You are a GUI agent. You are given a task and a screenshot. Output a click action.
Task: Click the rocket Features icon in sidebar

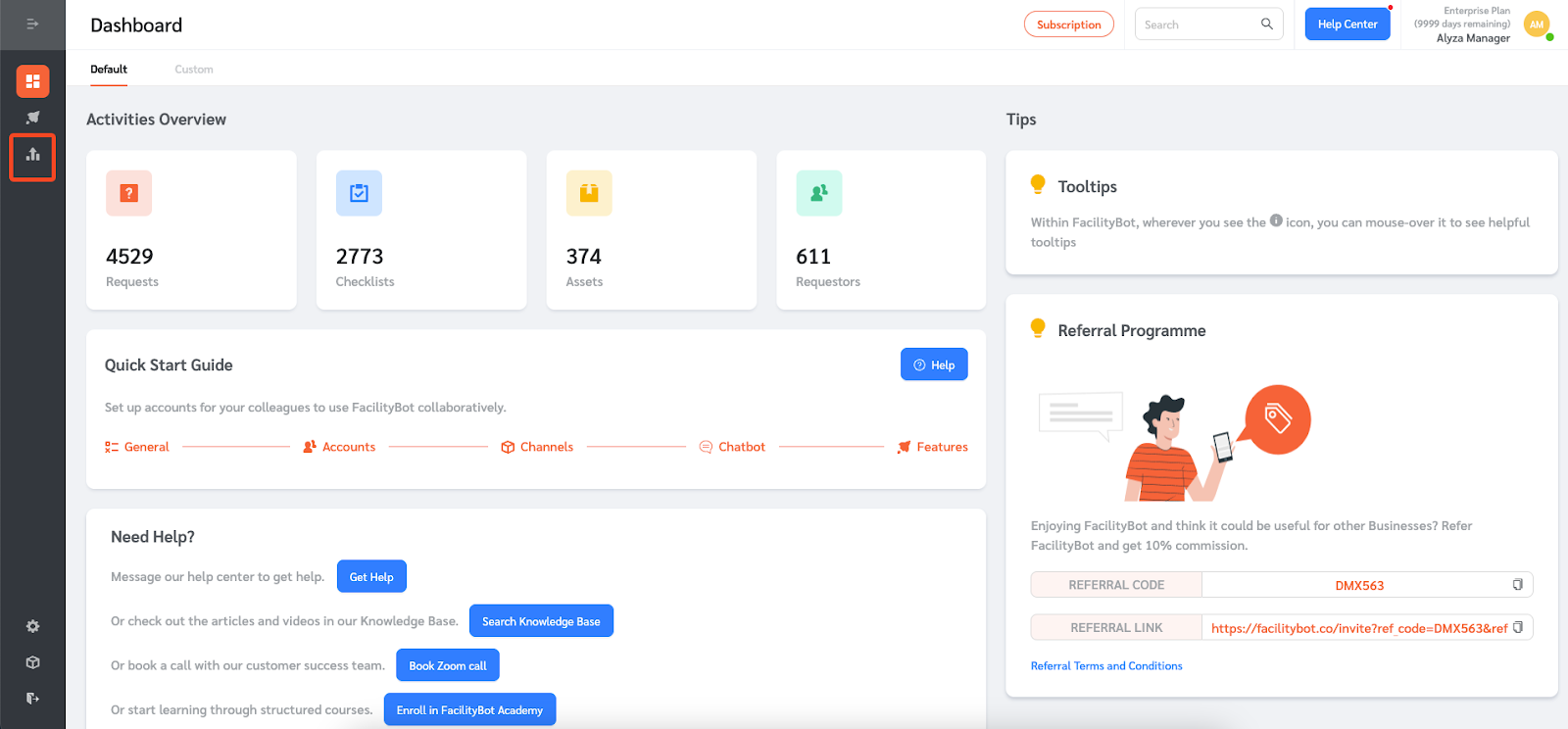pyautogui.click(x=32, y=118)
